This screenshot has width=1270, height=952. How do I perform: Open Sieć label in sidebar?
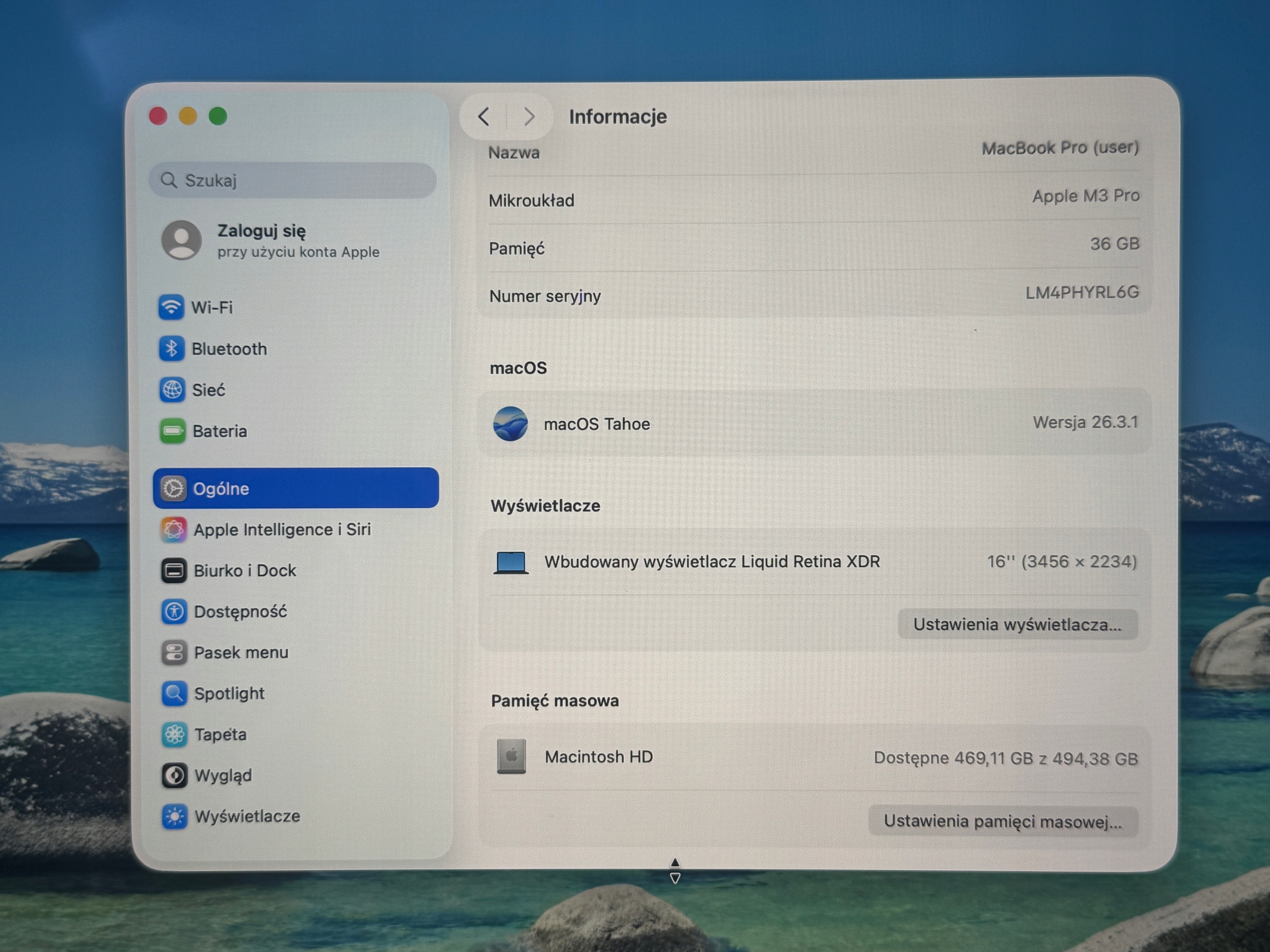(208, 390)
